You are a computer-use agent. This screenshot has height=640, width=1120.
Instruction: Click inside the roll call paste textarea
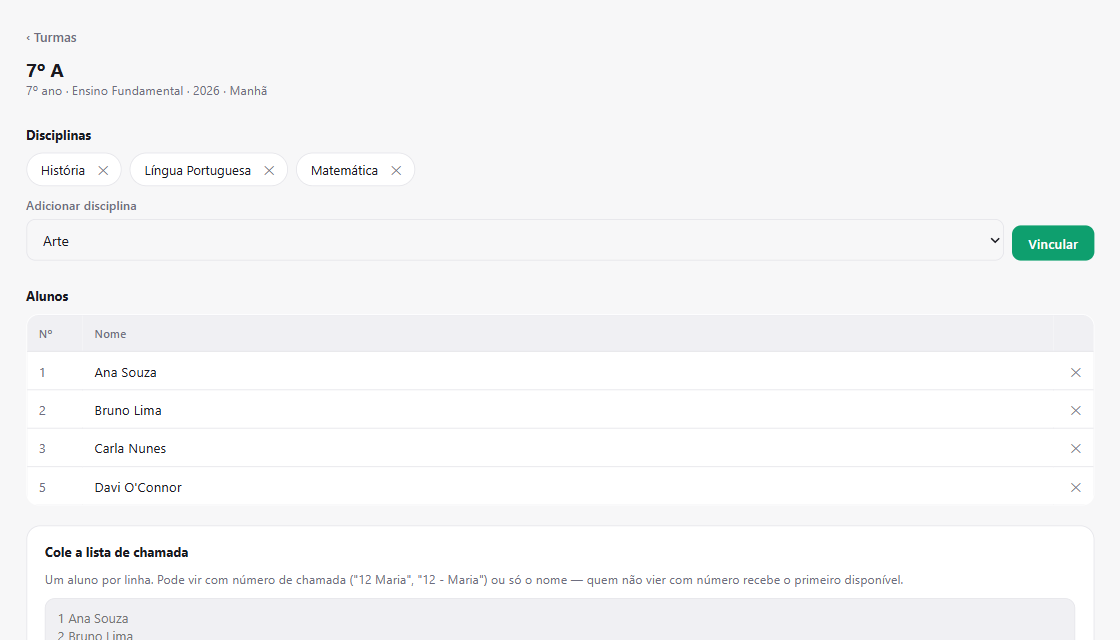(x=560, y=620)
